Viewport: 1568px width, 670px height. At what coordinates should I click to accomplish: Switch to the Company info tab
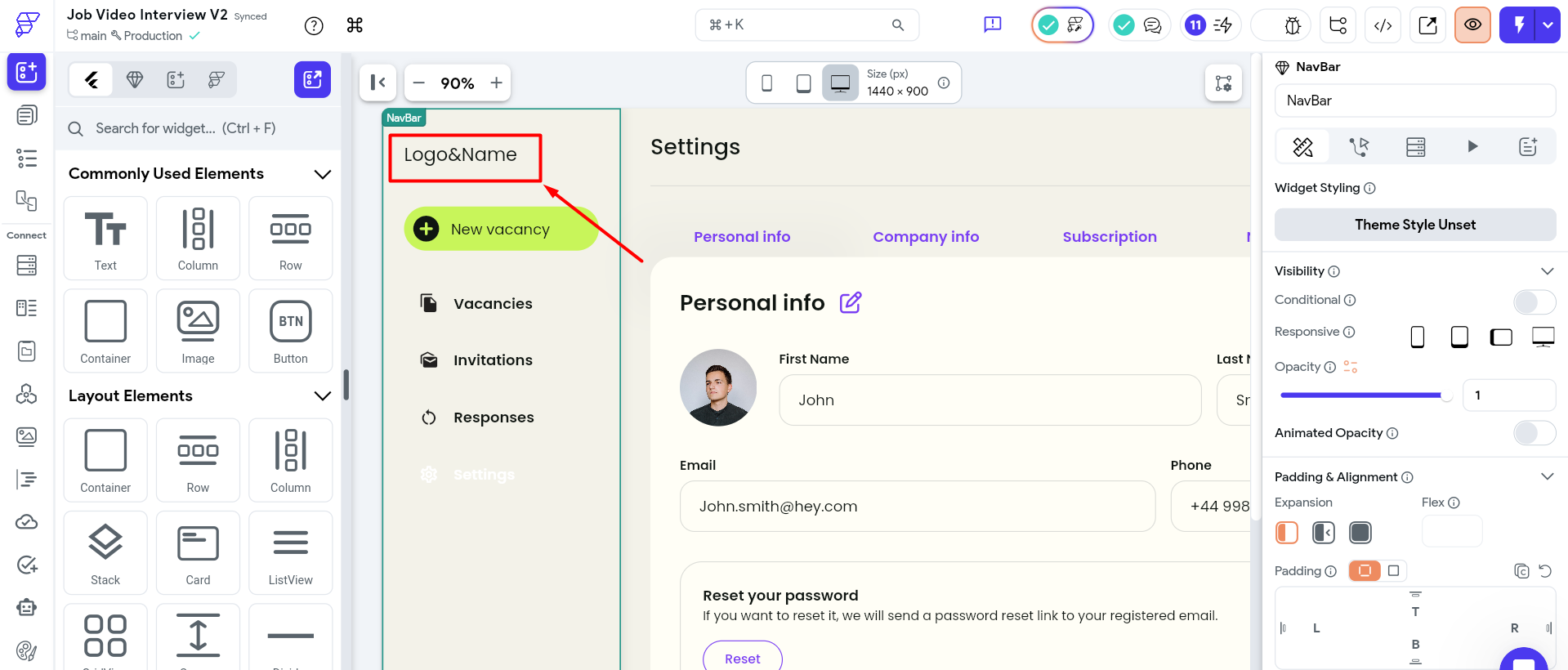pyautogui.click(x=925, y=237)
